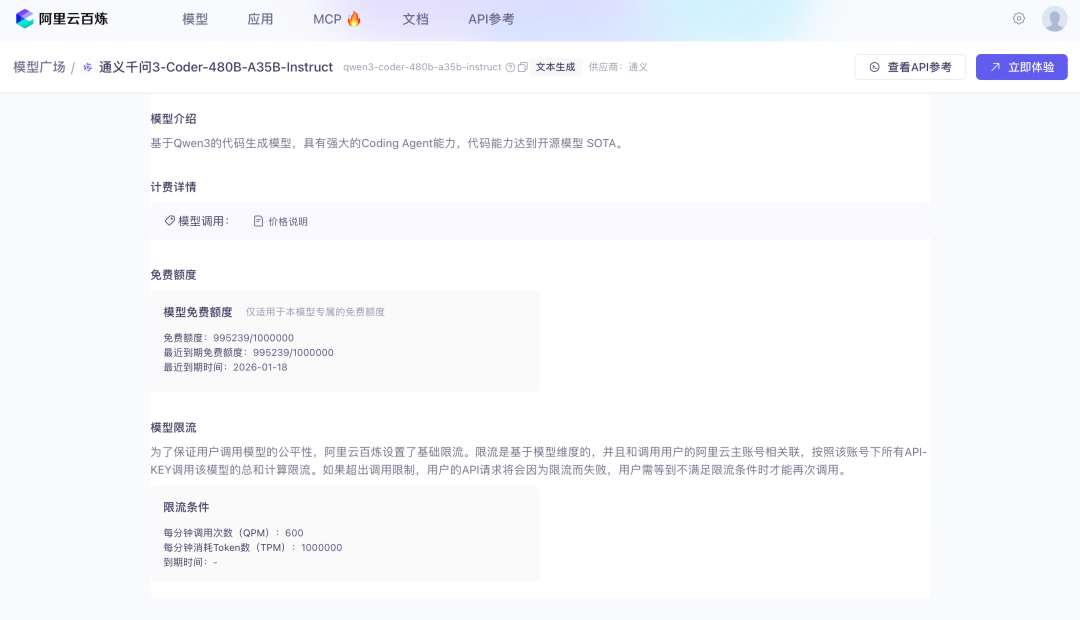Click the 阿里云百炼 logo

(61, 19)
